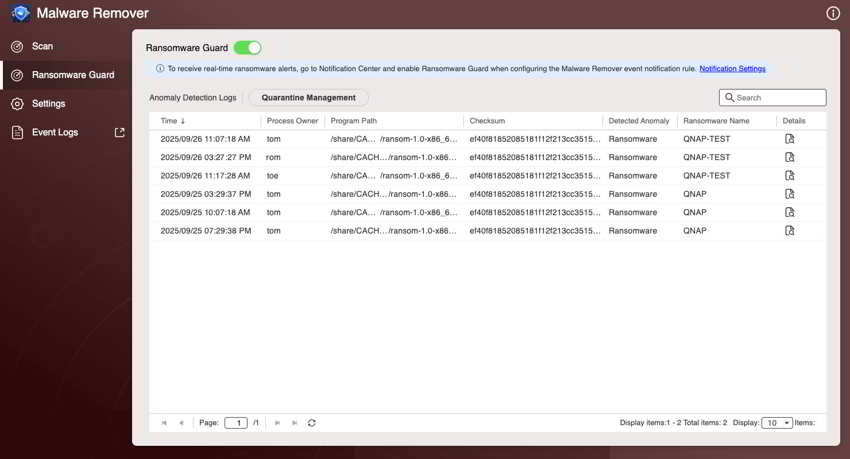Go to next page arrow
Screen dimensions: 850x459
point(277,423)
